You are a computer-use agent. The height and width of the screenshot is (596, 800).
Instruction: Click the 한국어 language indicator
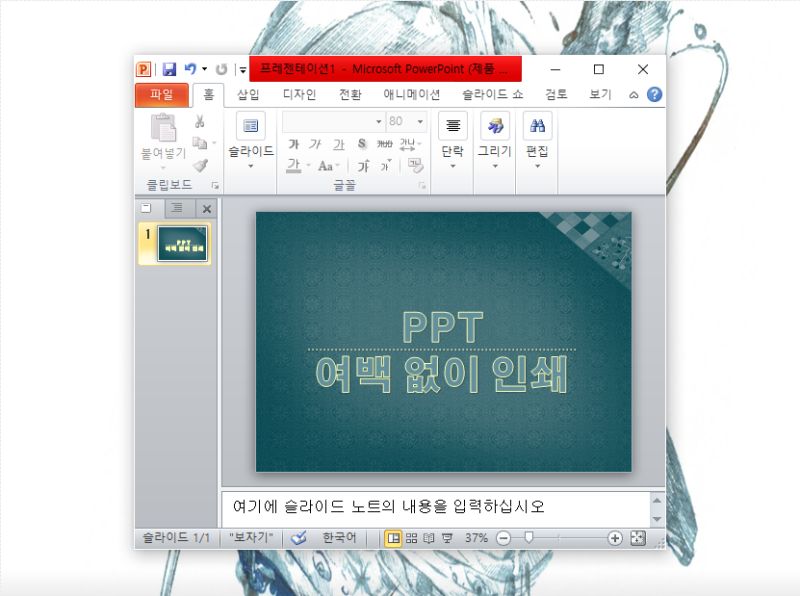[339, 537]
